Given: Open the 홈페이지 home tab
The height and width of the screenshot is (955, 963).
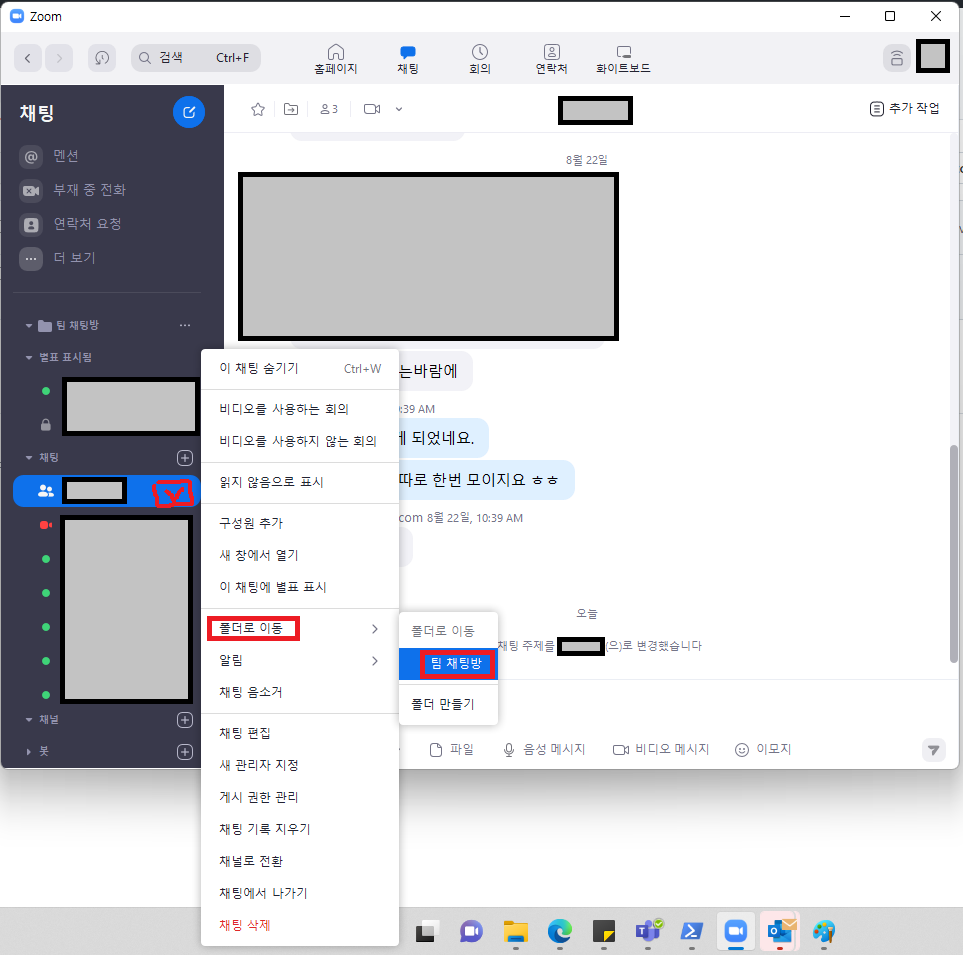Looking at the screenshot, I should (x=335, y=60).
